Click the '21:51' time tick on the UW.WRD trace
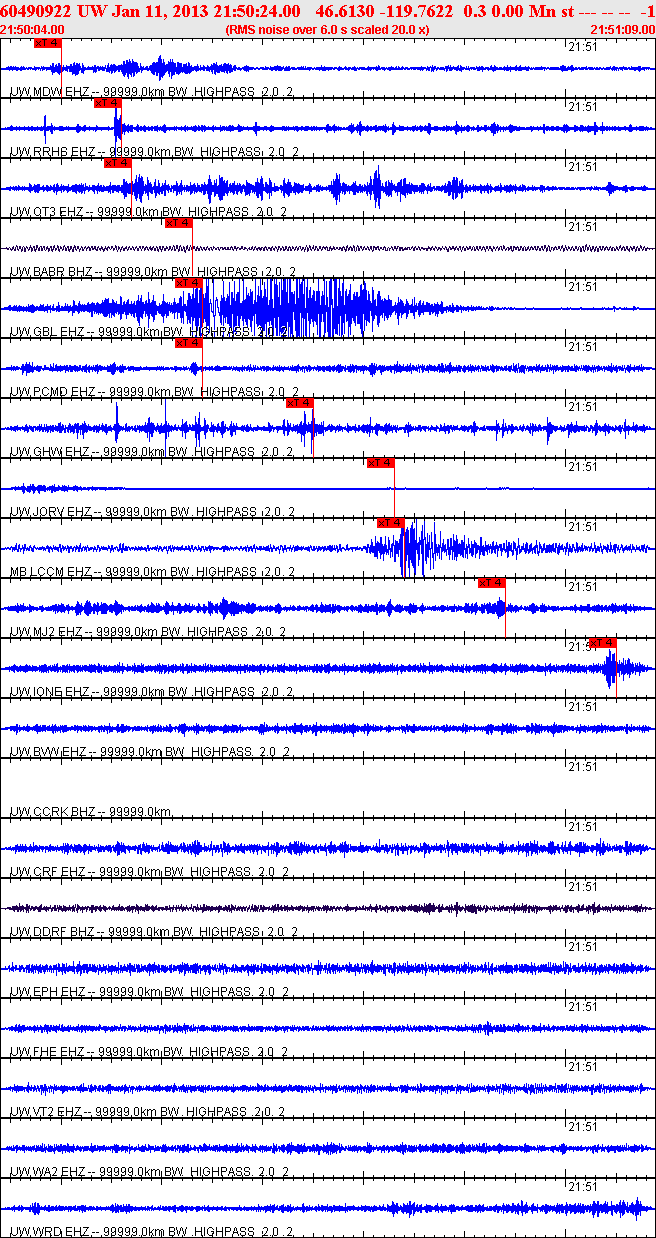The height and width of the screenshot is (1238, 656). 582,1186
